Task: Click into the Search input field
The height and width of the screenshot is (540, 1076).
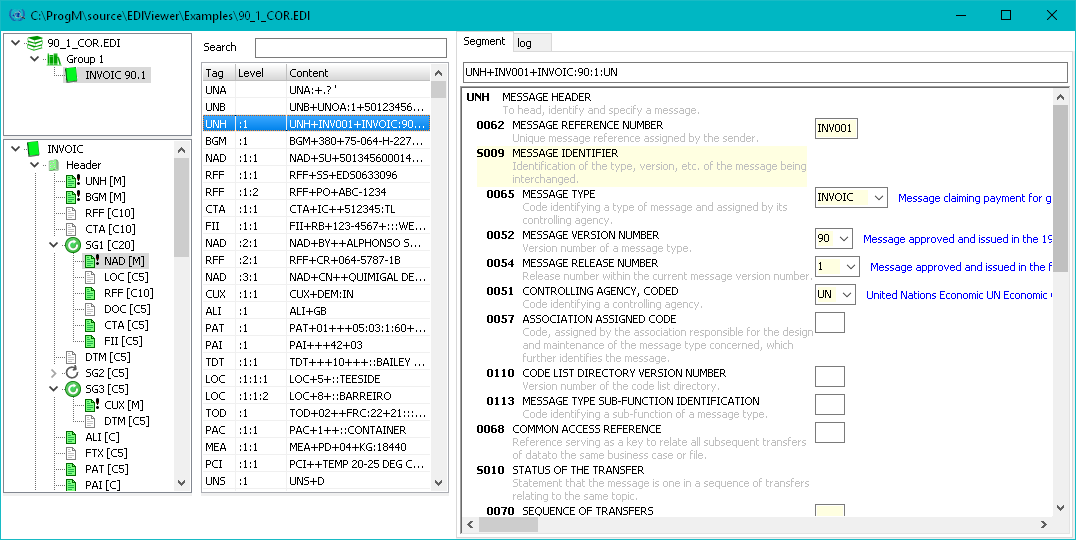Action: point(350,48)
